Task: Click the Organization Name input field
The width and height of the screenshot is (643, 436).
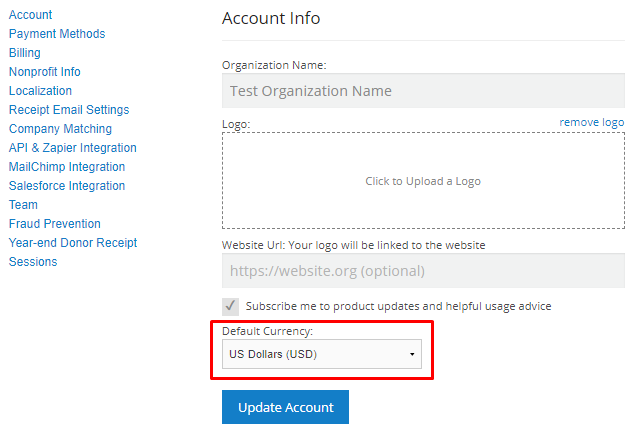Action: point(423,91)
